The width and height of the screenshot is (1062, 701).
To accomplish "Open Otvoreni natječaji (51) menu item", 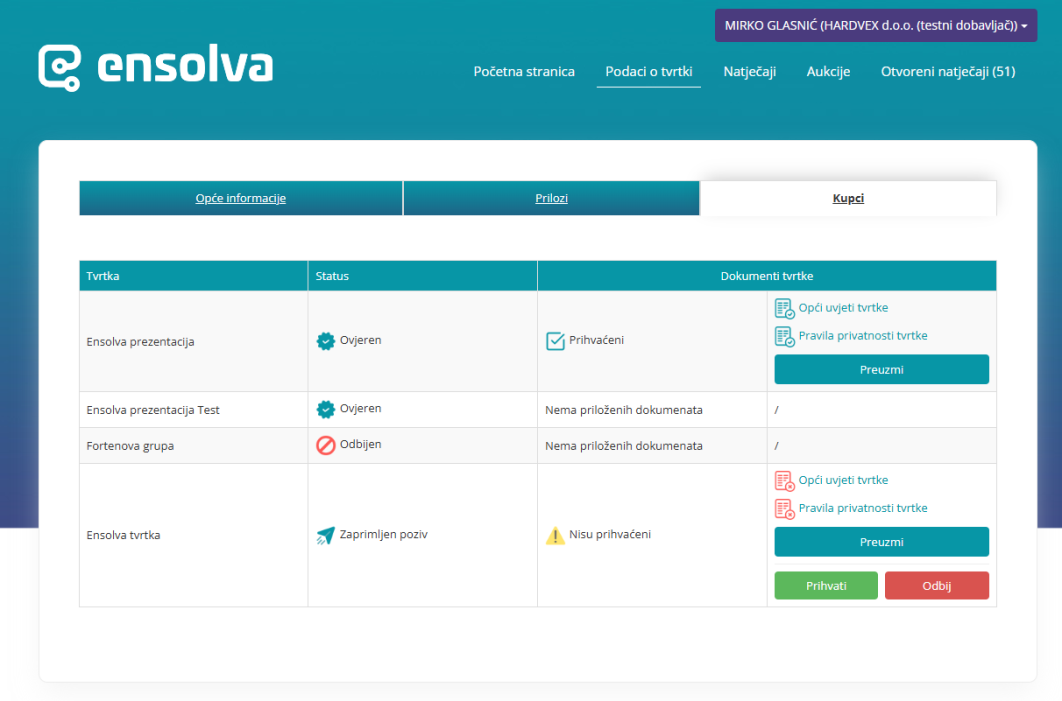I will [x=947, y=72].
